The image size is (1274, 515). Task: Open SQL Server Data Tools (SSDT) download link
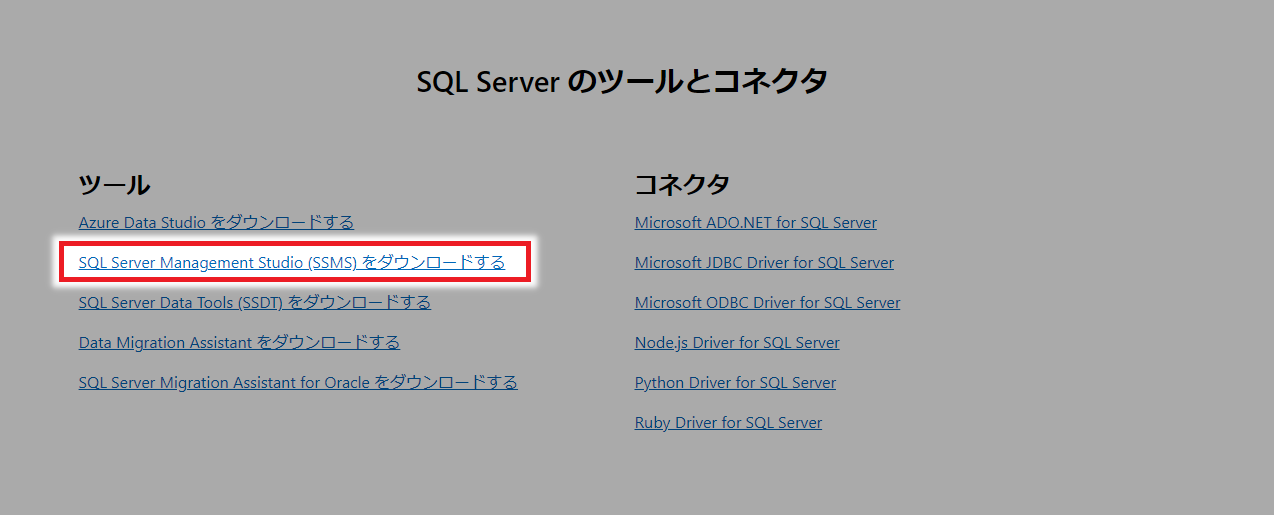(255, 302)
